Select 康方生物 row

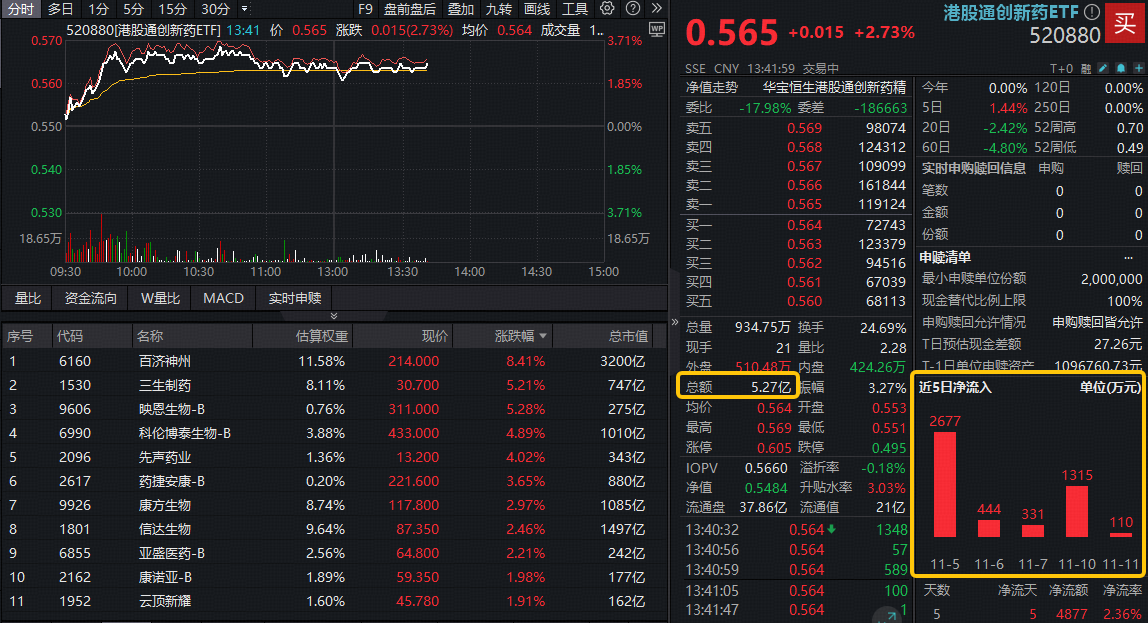tap(334, 505)
